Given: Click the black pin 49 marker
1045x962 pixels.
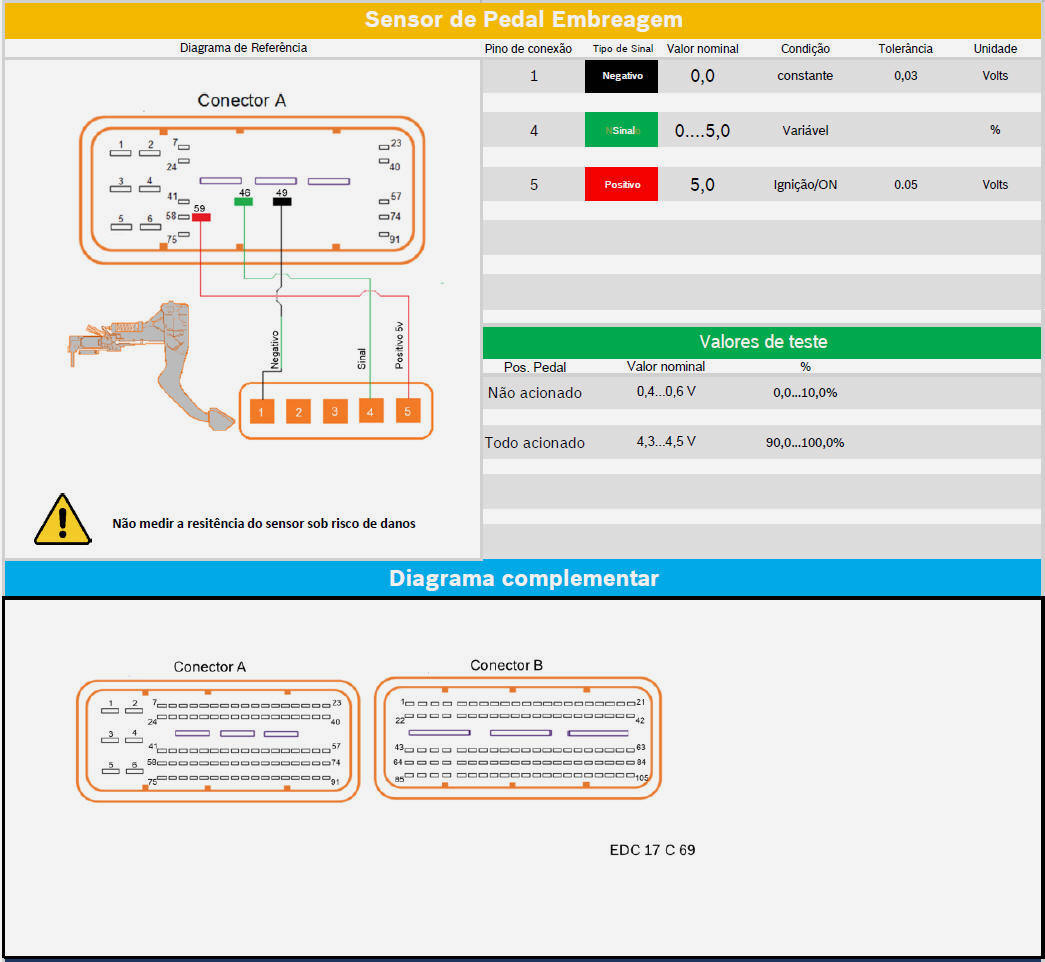Looking at the screenshot, I should pyautogui.click(x=282, y=201).
